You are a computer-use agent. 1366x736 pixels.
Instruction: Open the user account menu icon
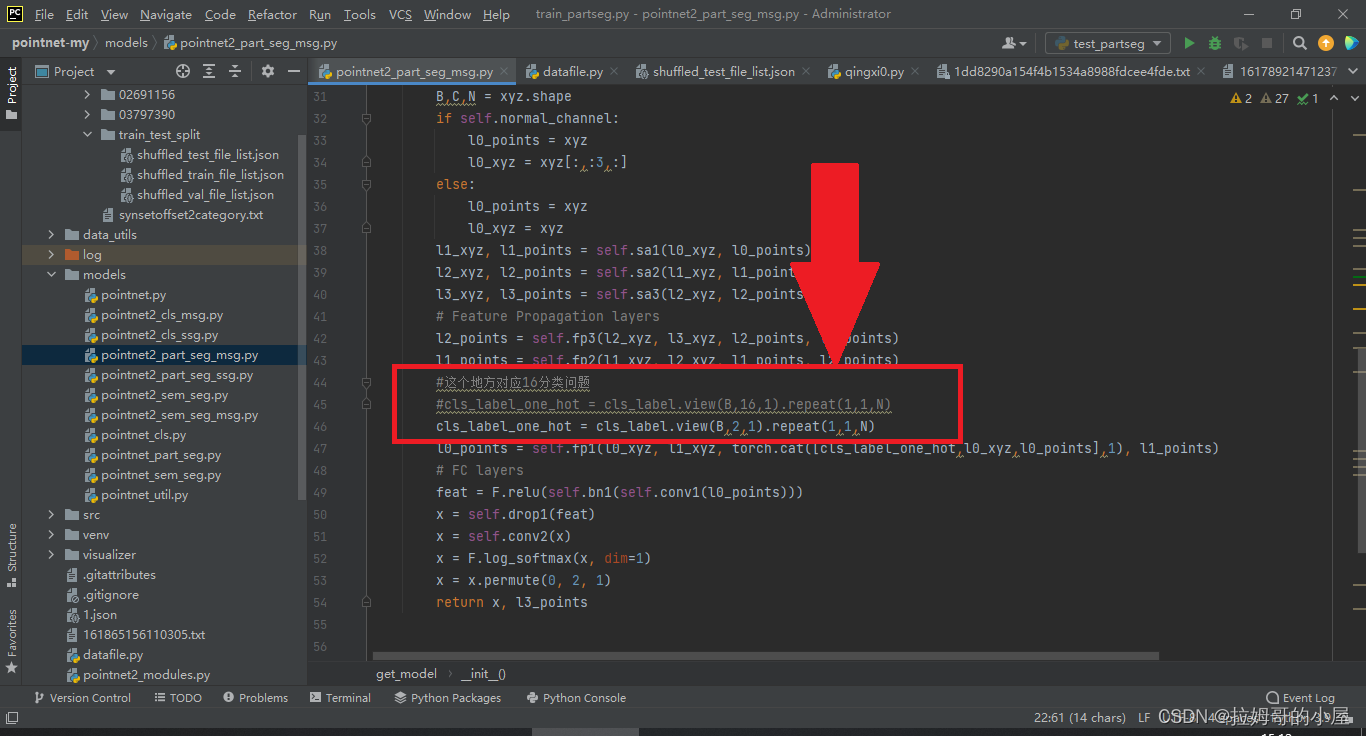pyautogui.click(x=1014, y=43)
